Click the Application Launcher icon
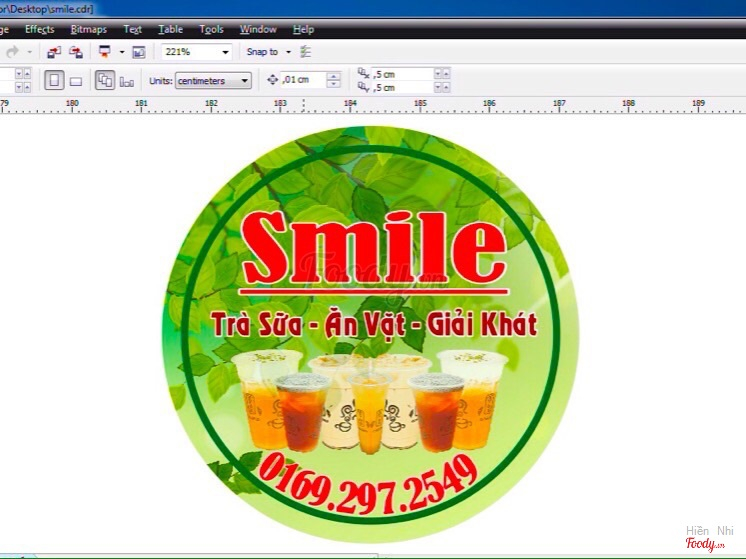The width and height of the screenshot is (746, 559). 104,52
